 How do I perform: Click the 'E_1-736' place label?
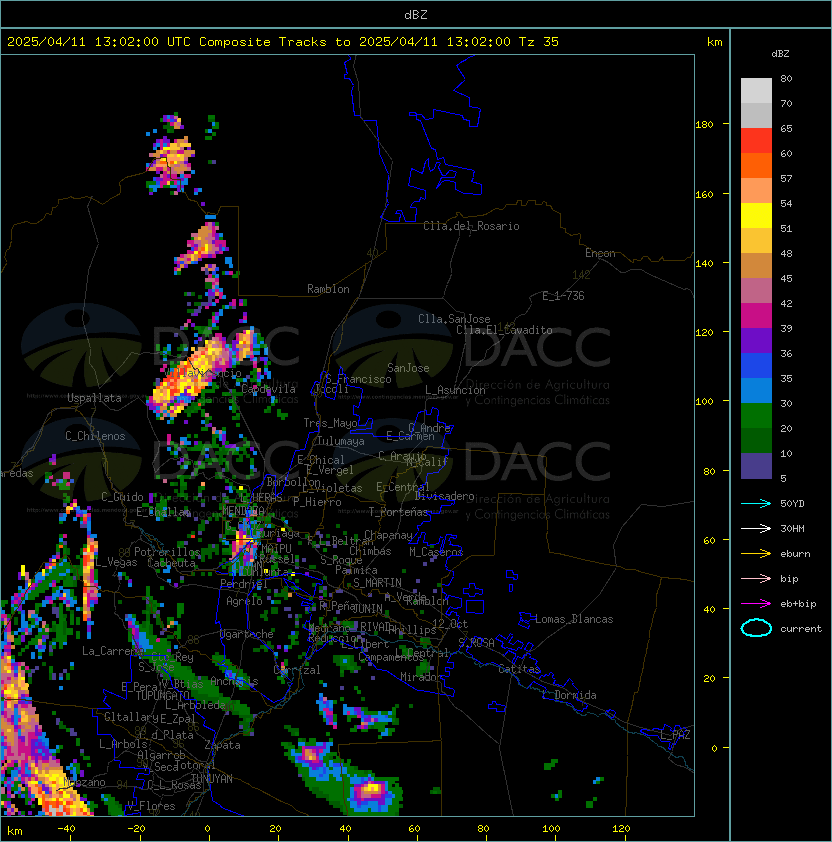(x=563, y=296)
